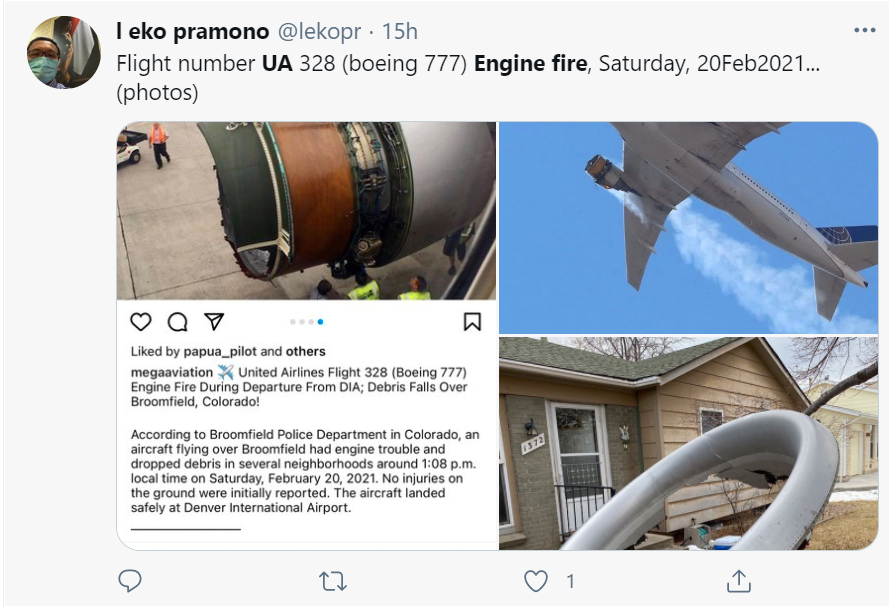
Task: Tap the Instagram heart like icon
Action: pos(141,321)
